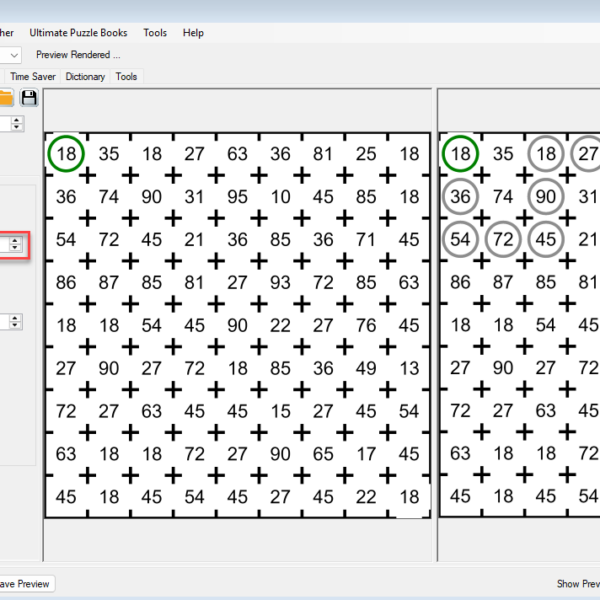
Task: Click green-circled 18 in the right solution panel
Action: tap(460, 154)
